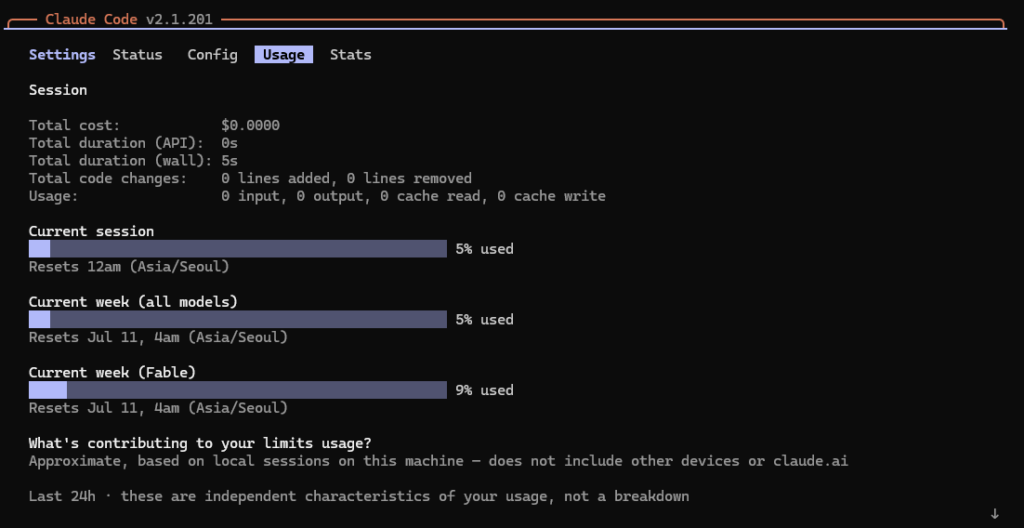Viewport: 1024px width, 528px height.
Task: Click the Total duration (wall) 5s value
Action: [229, 161]
